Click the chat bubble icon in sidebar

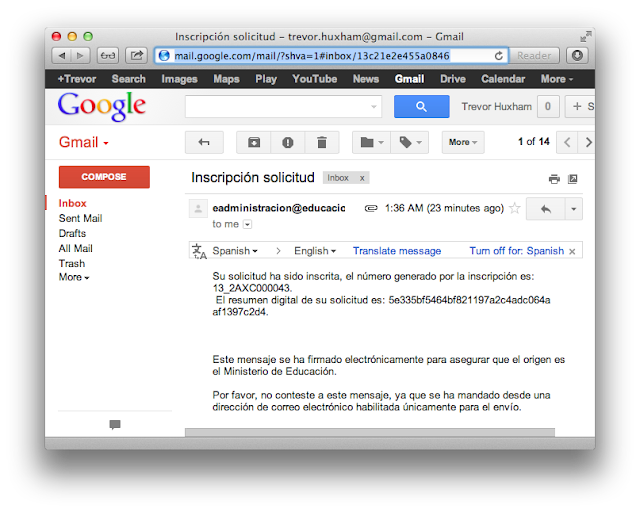(x=115, y=425)
